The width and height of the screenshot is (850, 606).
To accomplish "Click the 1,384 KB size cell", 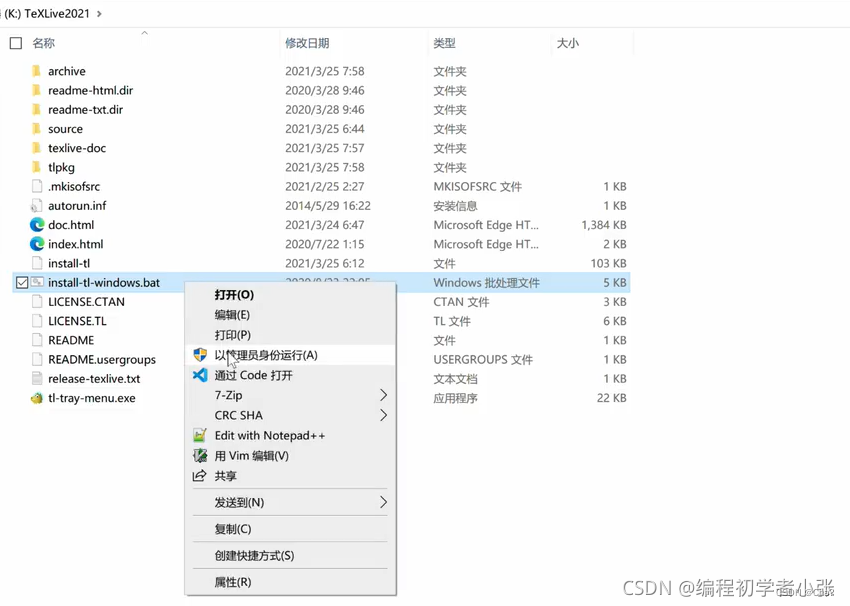I will [604, 225].
